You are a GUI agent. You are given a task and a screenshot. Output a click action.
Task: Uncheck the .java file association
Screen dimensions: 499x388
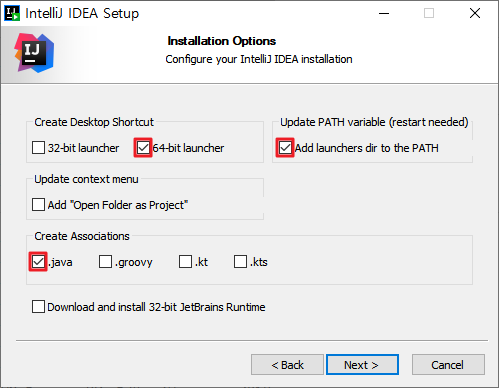click(x=38, y=262)
